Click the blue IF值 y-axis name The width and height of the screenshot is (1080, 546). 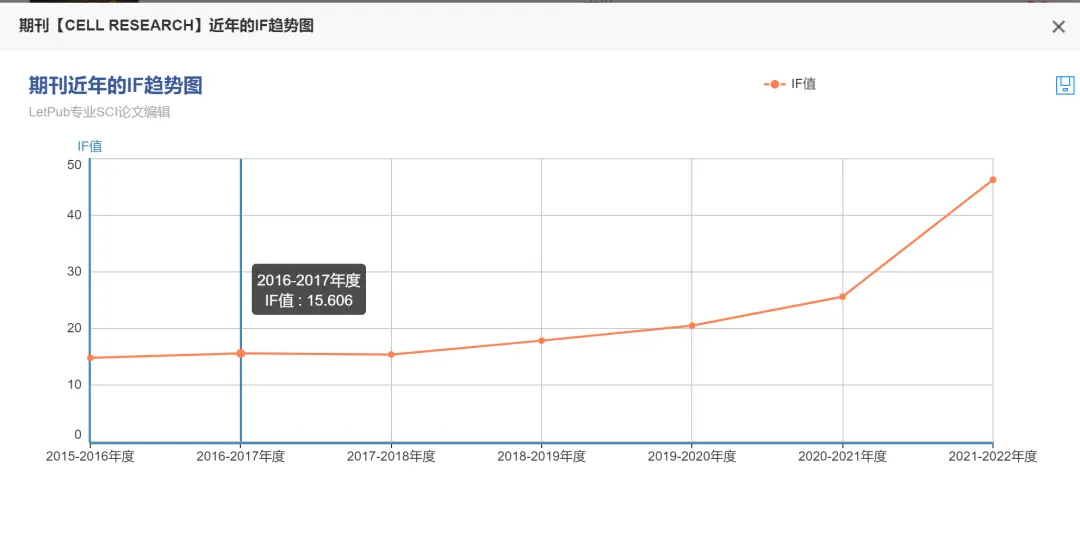tap(90, 146)
